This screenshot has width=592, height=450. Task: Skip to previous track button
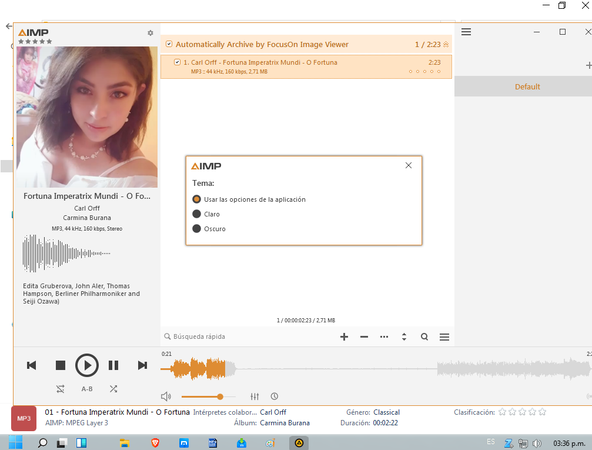point(31,365)
